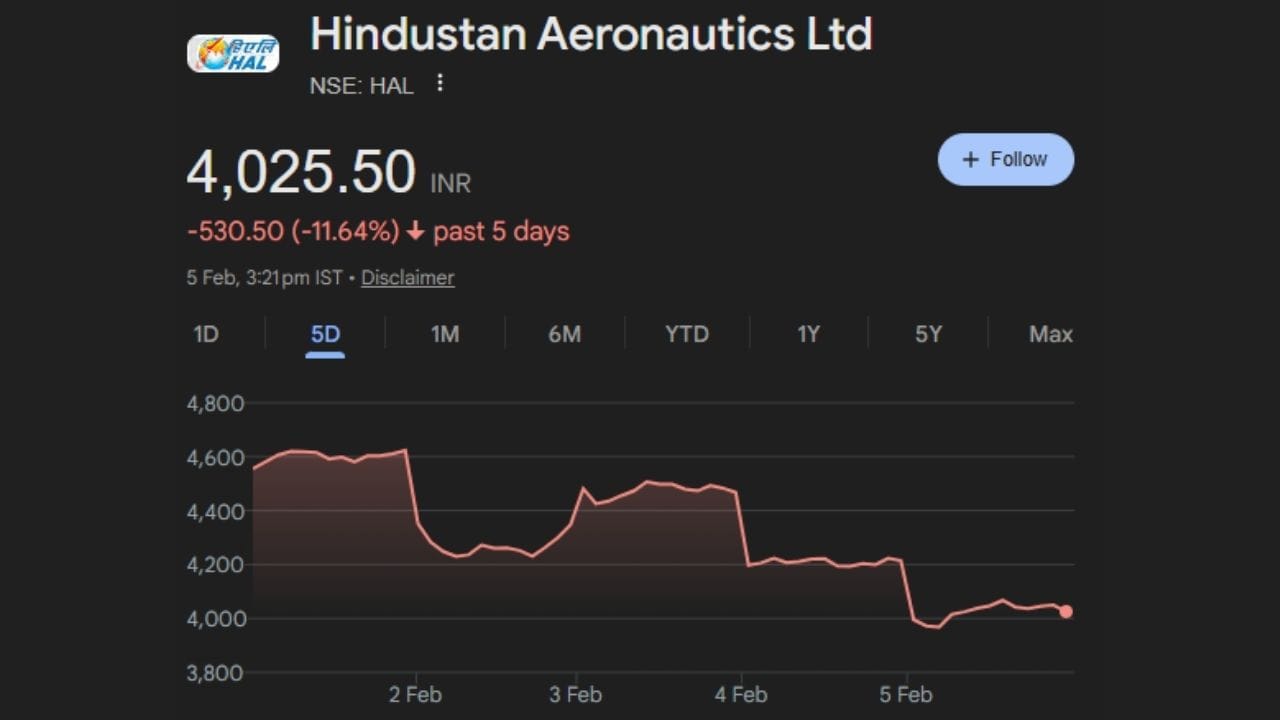This screenshot has width=1280, height=720.
Task: Select the YTD time range
Action: pyautogui.click(x=686, y=334)
